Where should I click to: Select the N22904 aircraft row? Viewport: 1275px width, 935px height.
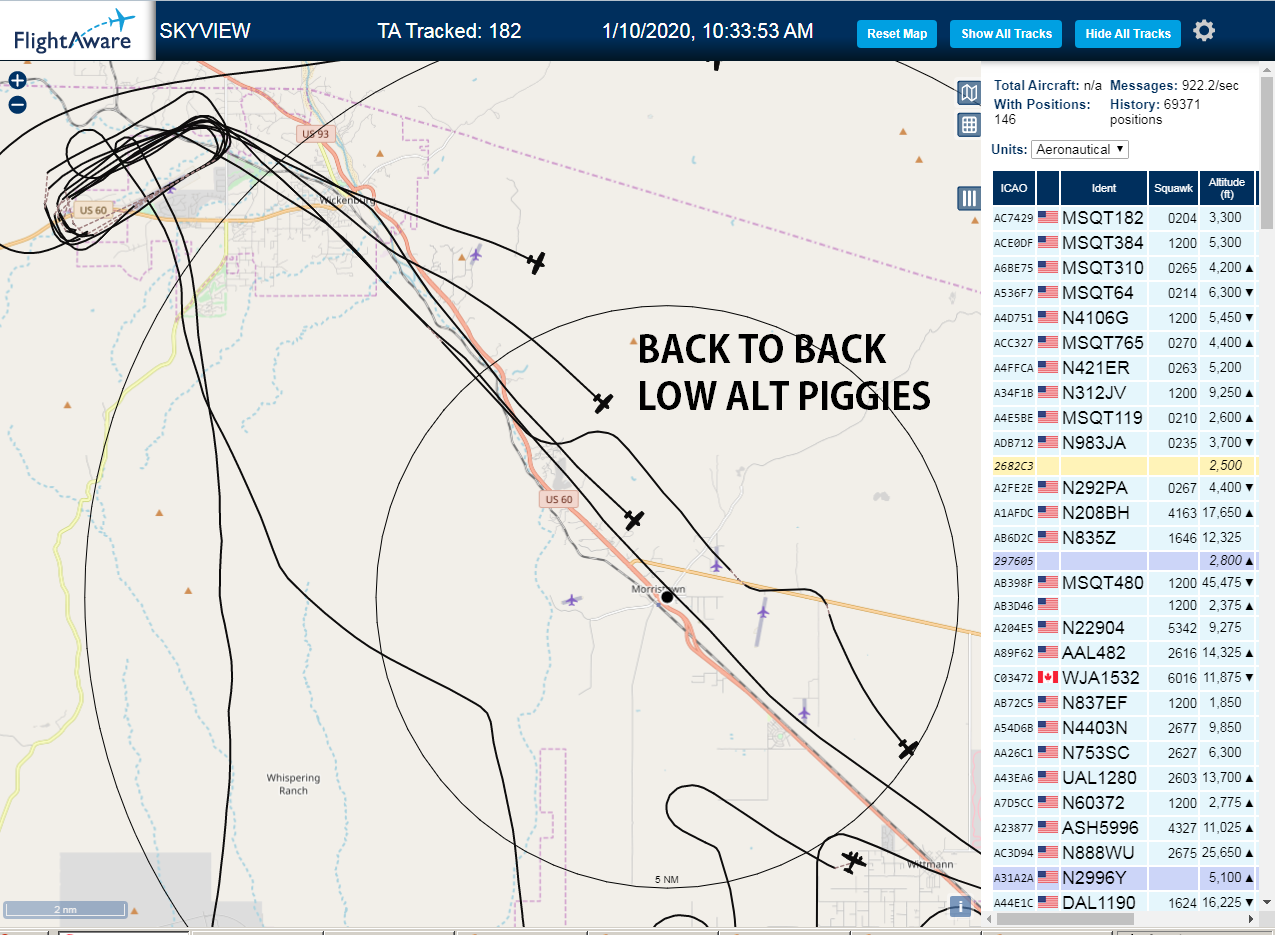click(1125, 627)
